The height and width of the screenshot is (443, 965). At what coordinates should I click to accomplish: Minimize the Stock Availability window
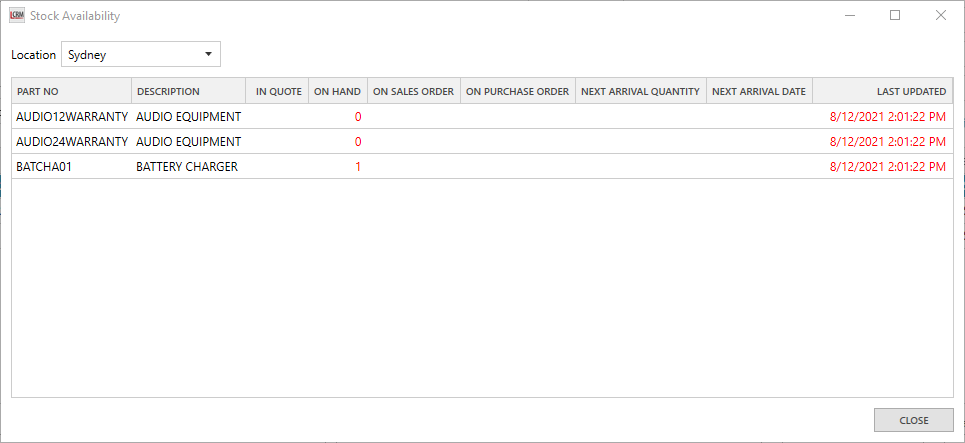click(849, 15)
